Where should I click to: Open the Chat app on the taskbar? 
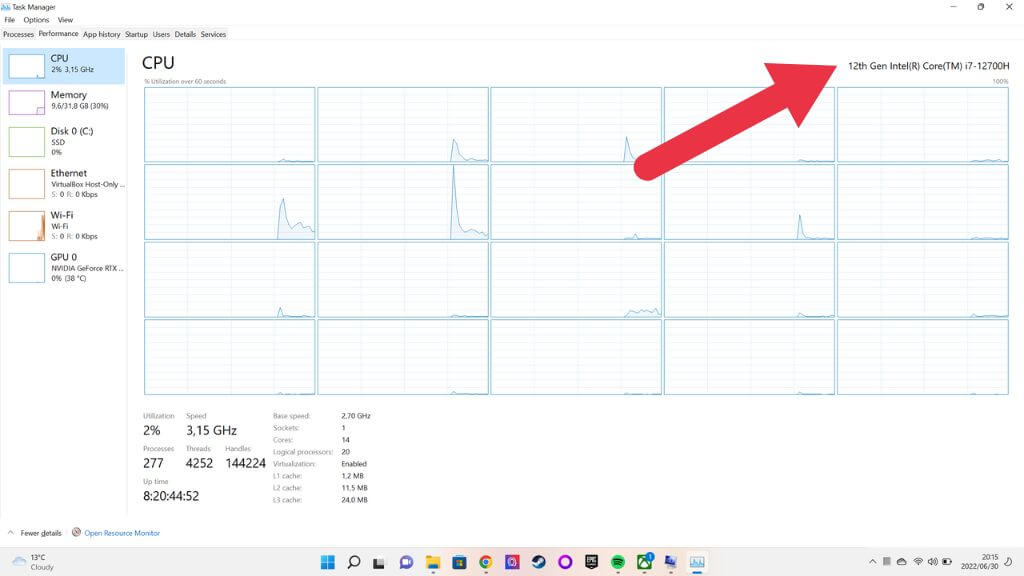coord(406,562)
